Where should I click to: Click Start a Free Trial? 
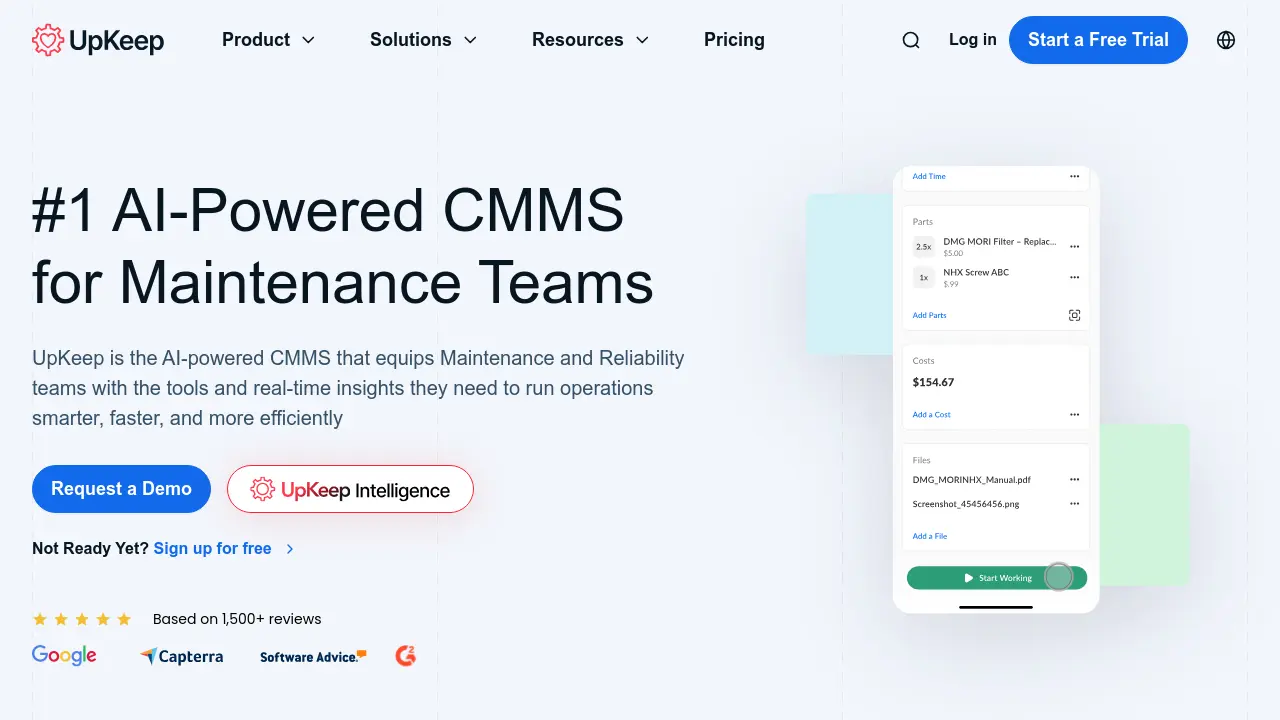click(x=1098, y=40)
